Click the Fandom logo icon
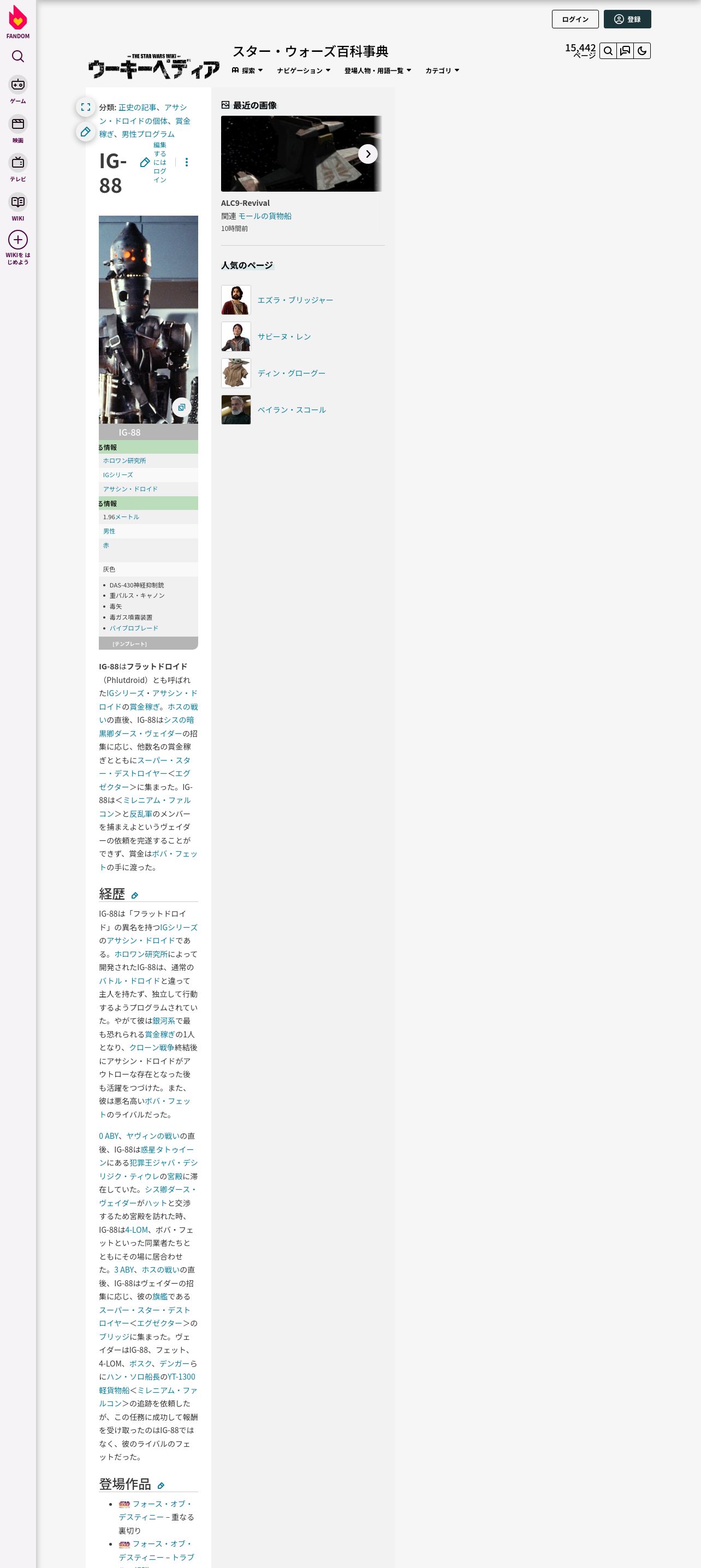 pos(17,18)
